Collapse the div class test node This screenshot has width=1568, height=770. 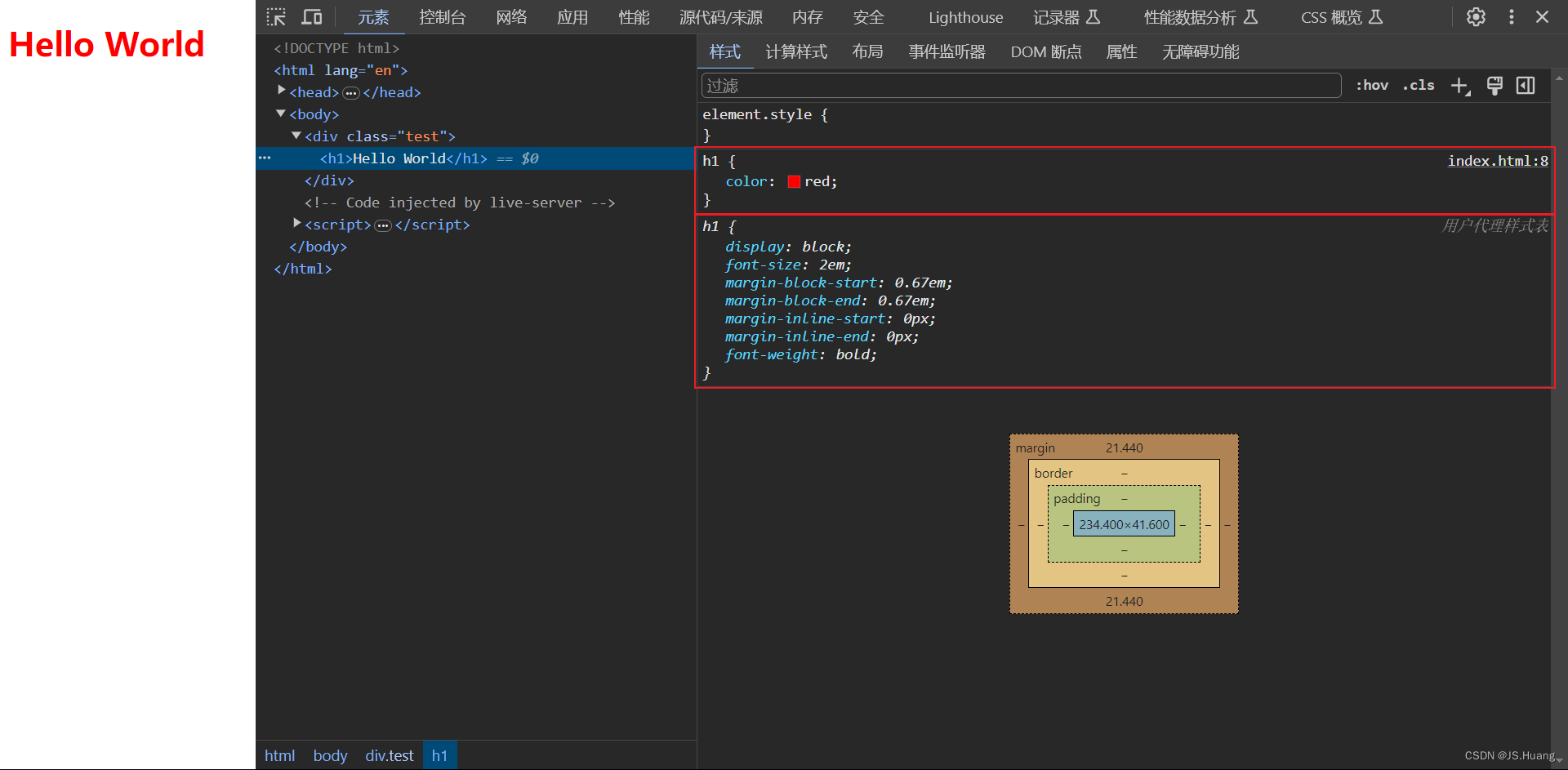coord(296,136)
